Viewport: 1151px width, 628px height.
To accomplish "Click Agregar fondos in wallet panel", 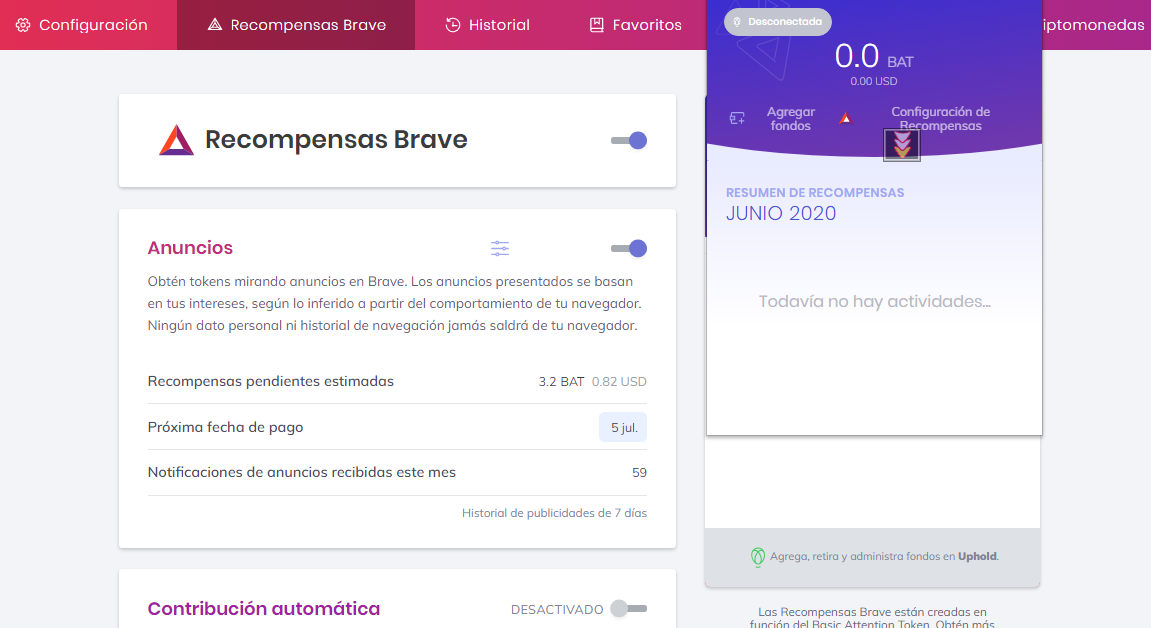I will point(791,119).
